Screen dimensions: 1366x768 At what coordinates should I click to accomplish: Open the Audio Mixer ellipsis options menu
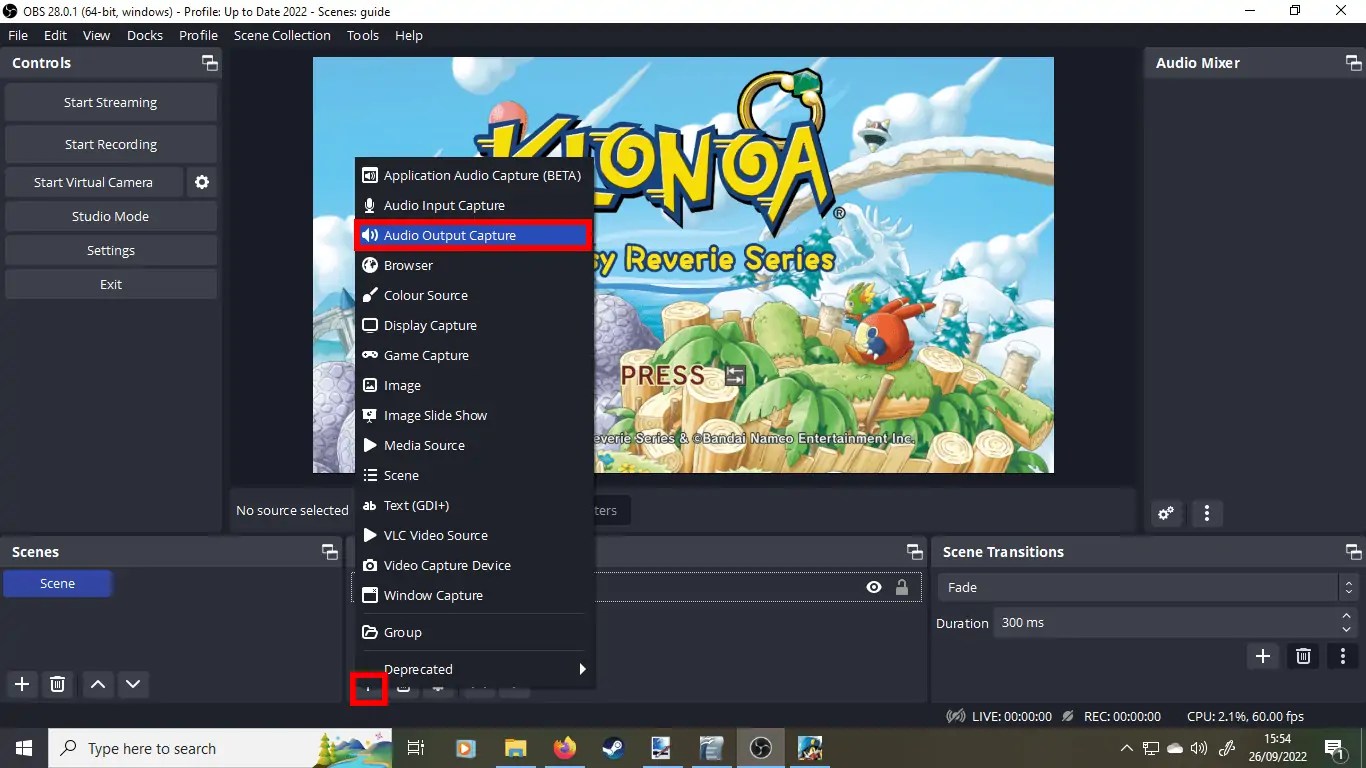1207,513
